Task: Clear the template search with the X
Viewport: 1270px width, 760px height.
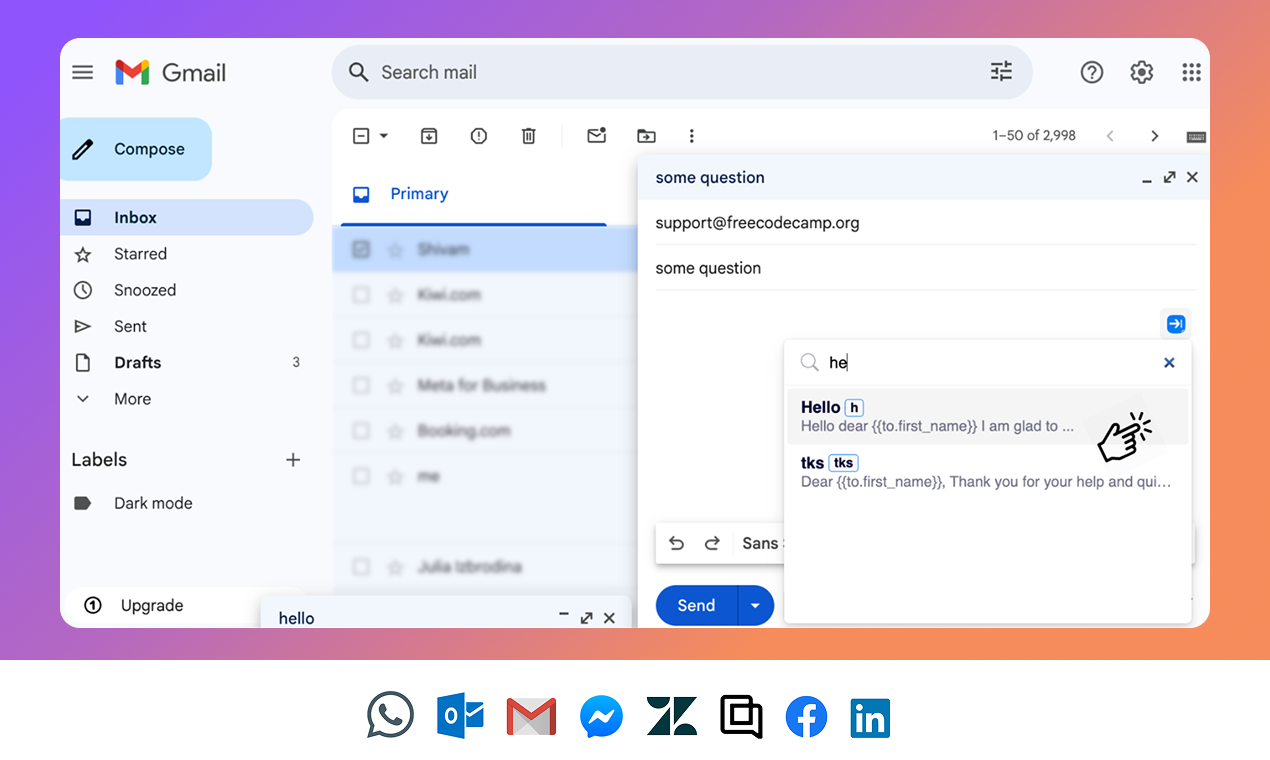Action: 1169,363
